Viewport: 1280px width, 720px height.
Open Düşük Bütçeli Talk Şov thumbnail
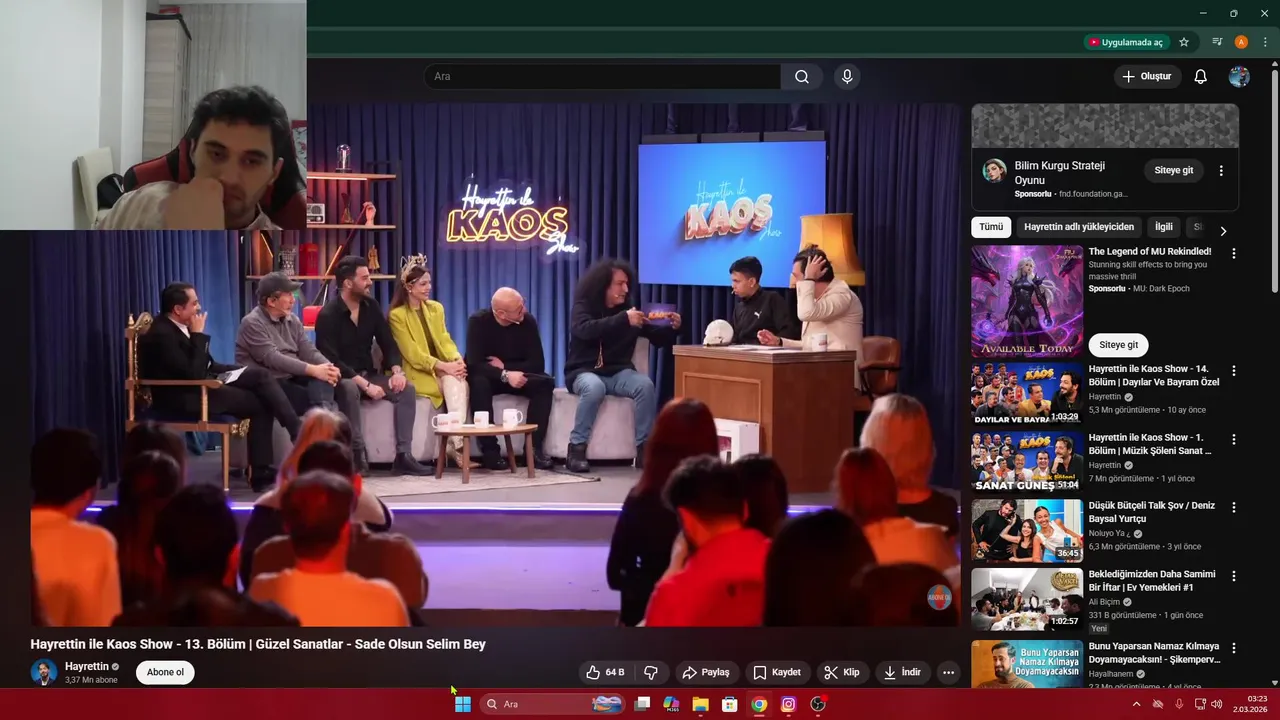tap(1027, 530)
